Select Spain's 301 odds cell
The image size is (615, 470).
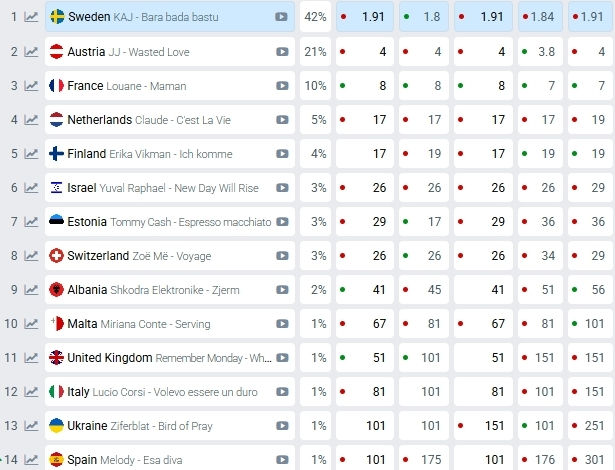[591, 458]
